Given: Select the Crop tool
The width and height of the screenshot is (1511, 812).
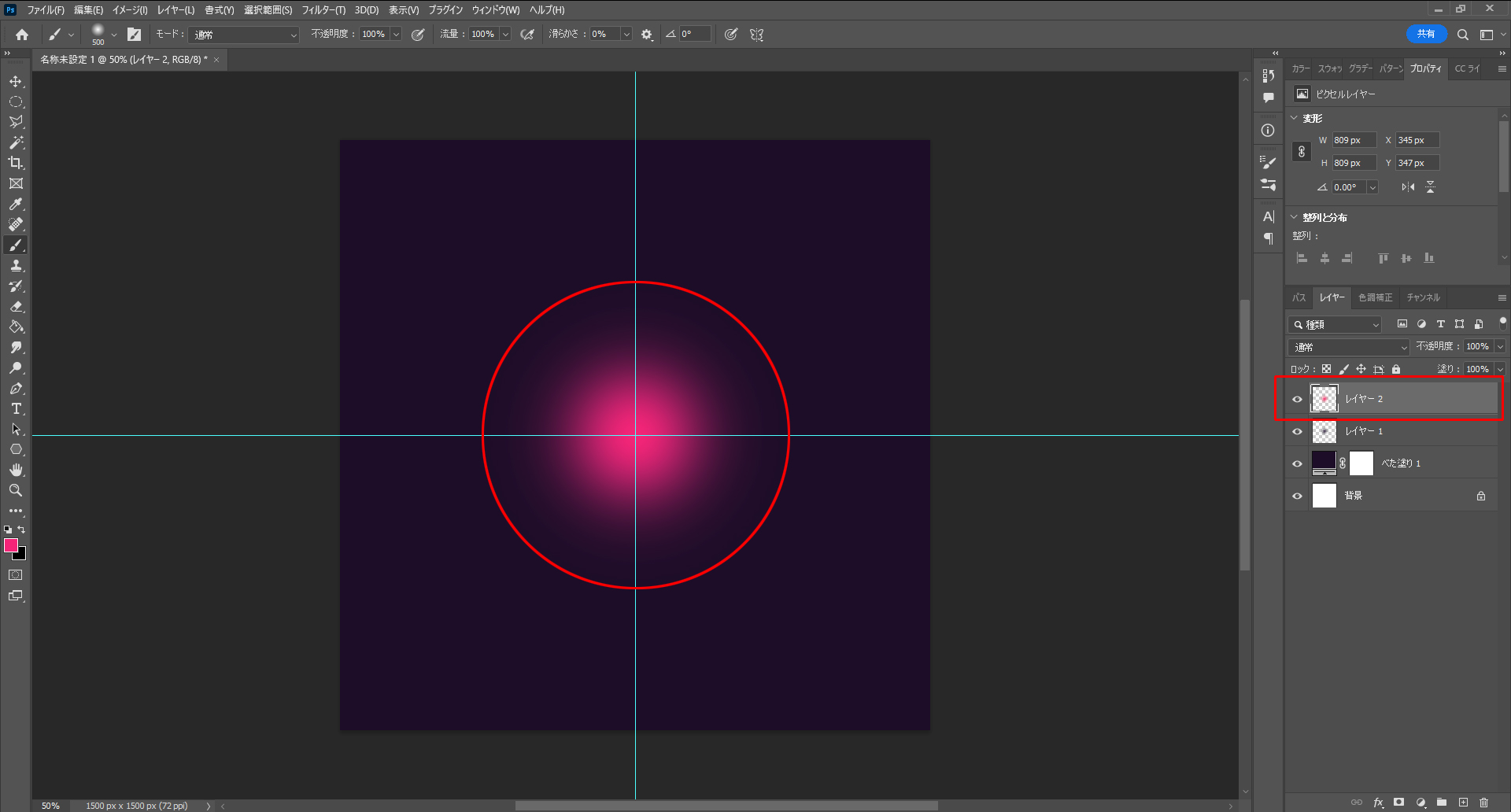Looking at the screenshot, I should click(x=16, y=163).
